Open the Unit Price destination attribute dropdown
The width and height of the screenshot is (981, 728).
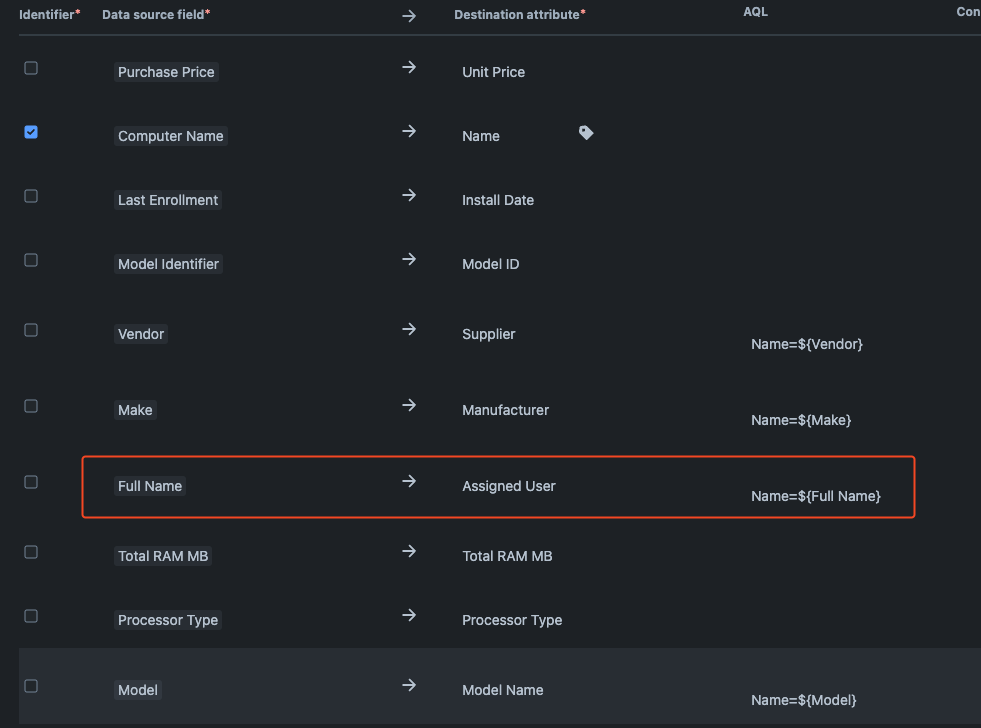493,72
